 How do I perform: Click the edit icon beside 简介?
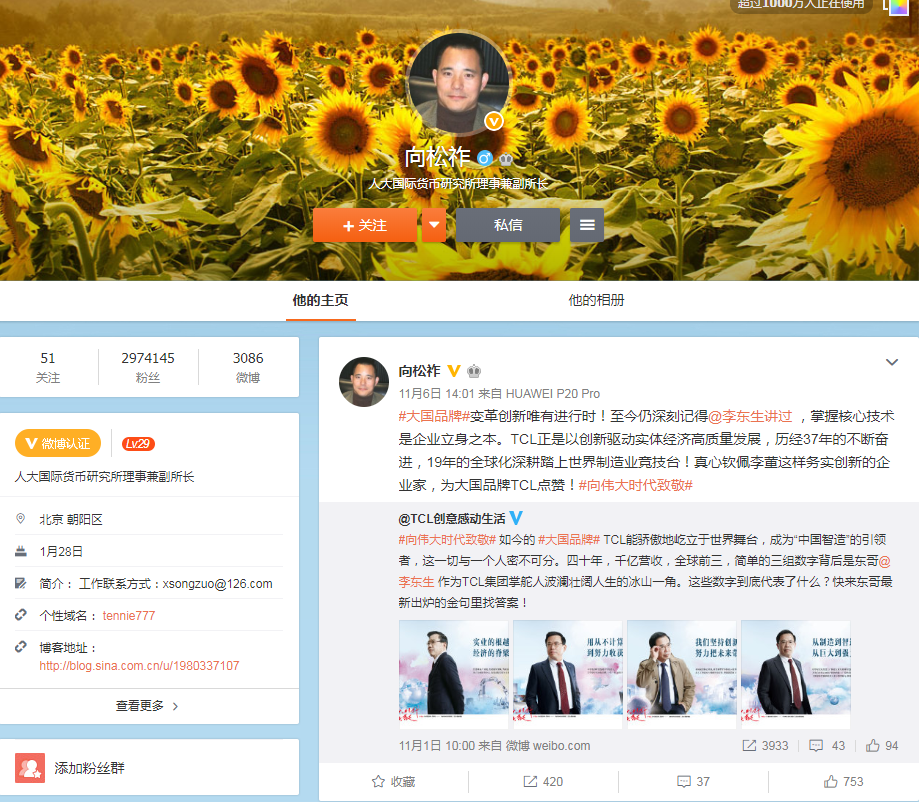click(21, 583)
